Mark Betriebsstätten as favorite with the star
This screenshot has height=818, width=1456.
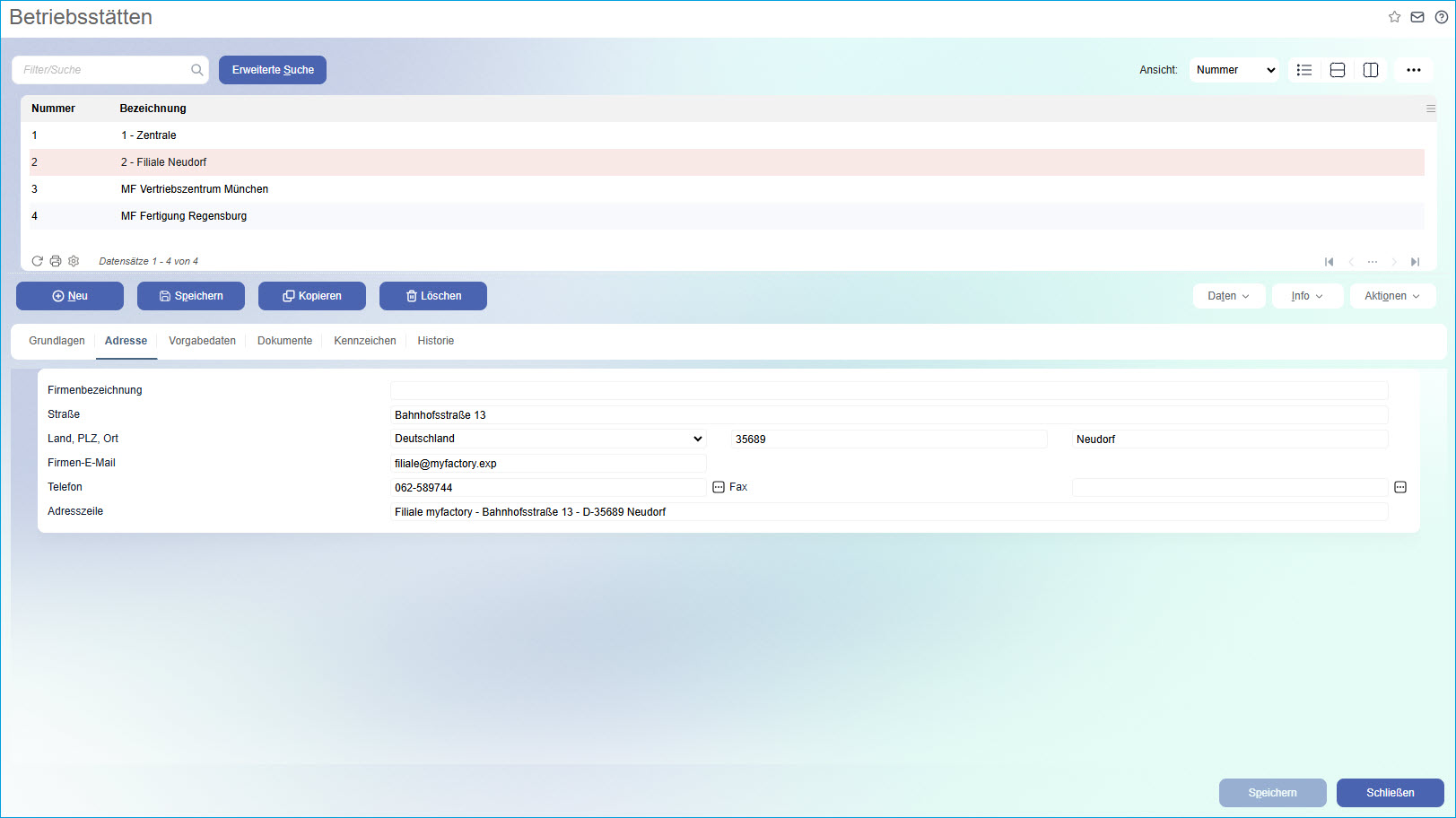coord(1394,16)
